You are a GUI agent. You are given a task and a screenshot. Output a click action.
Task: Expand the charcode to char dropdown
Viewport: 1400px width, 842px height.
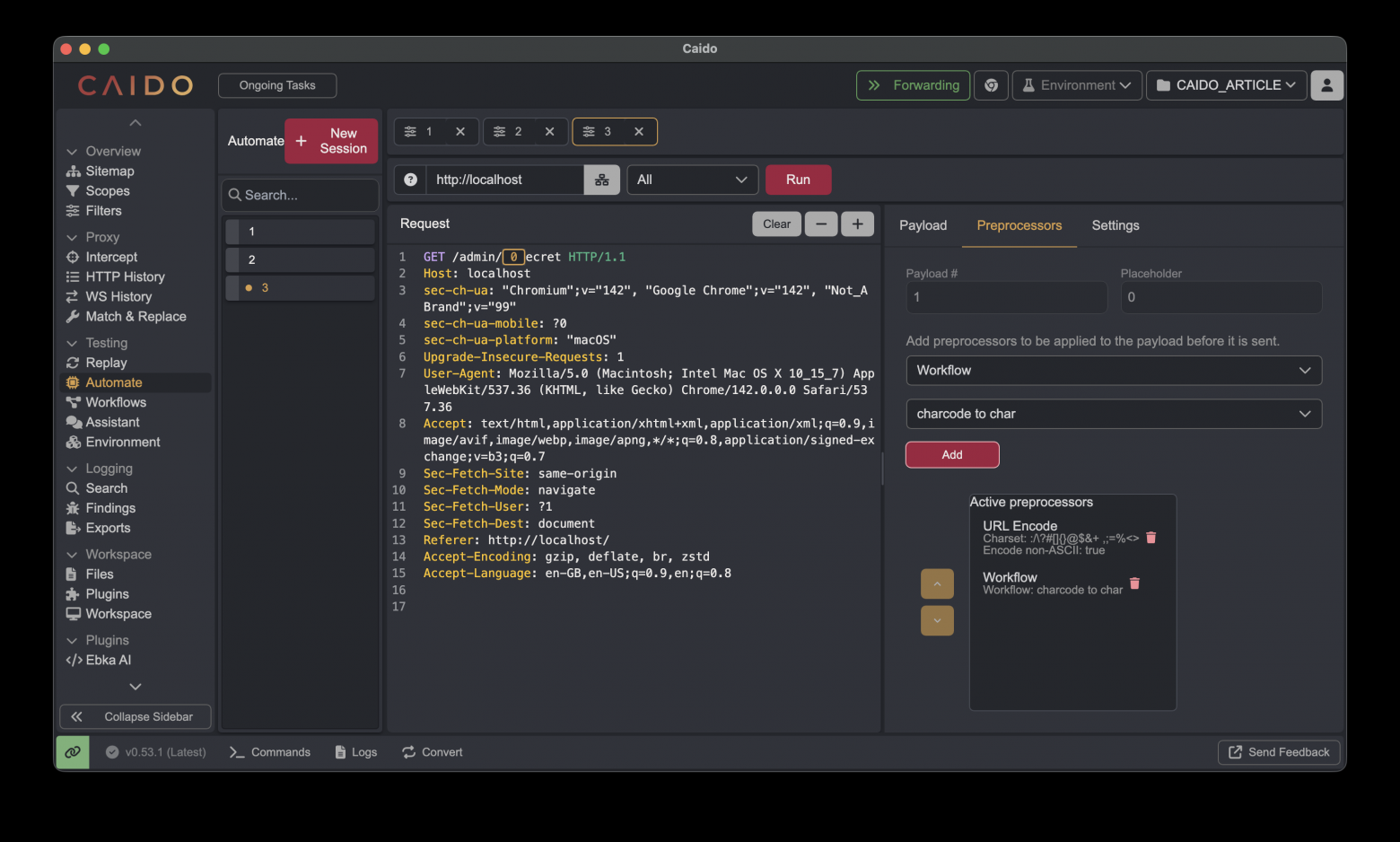pos(1113,414)
